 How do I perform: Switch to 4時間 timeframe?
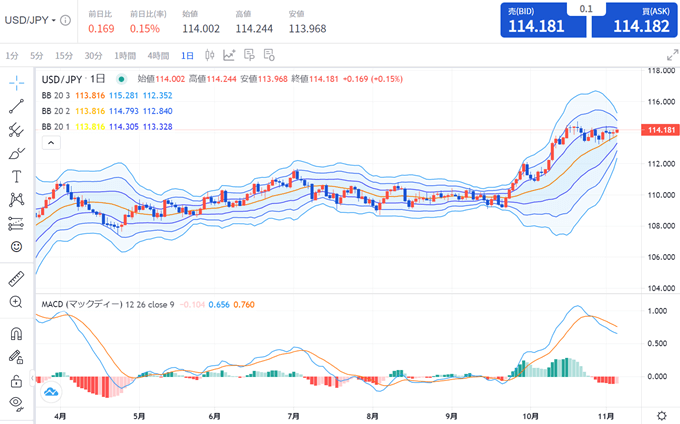tap(158, 55)
